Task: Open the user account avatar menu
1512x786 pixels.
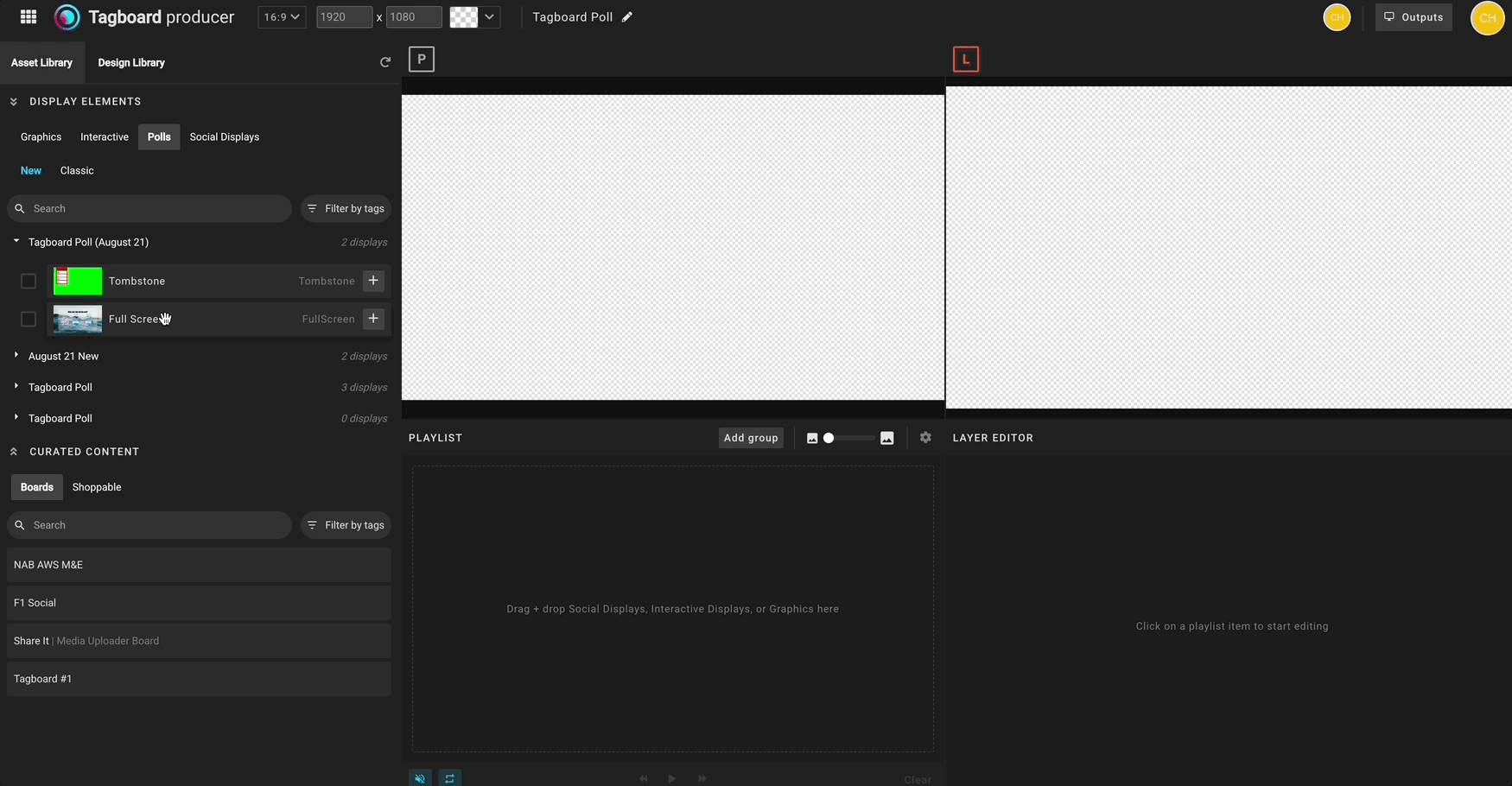Action: tap(1487, 18)
